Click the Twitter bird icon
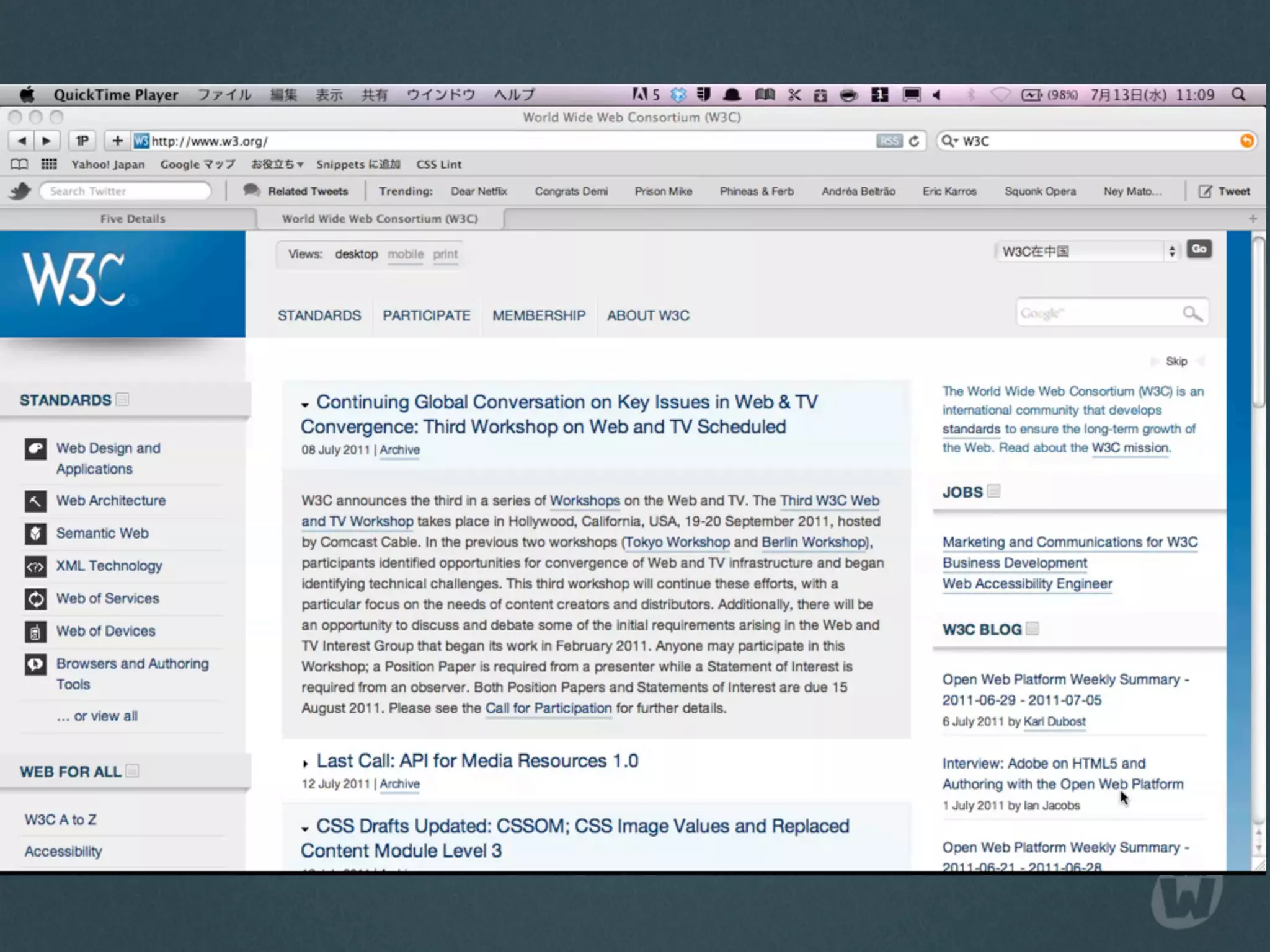Image resolution: width=1270 pixels, height=952 pixels. point(20,191)
